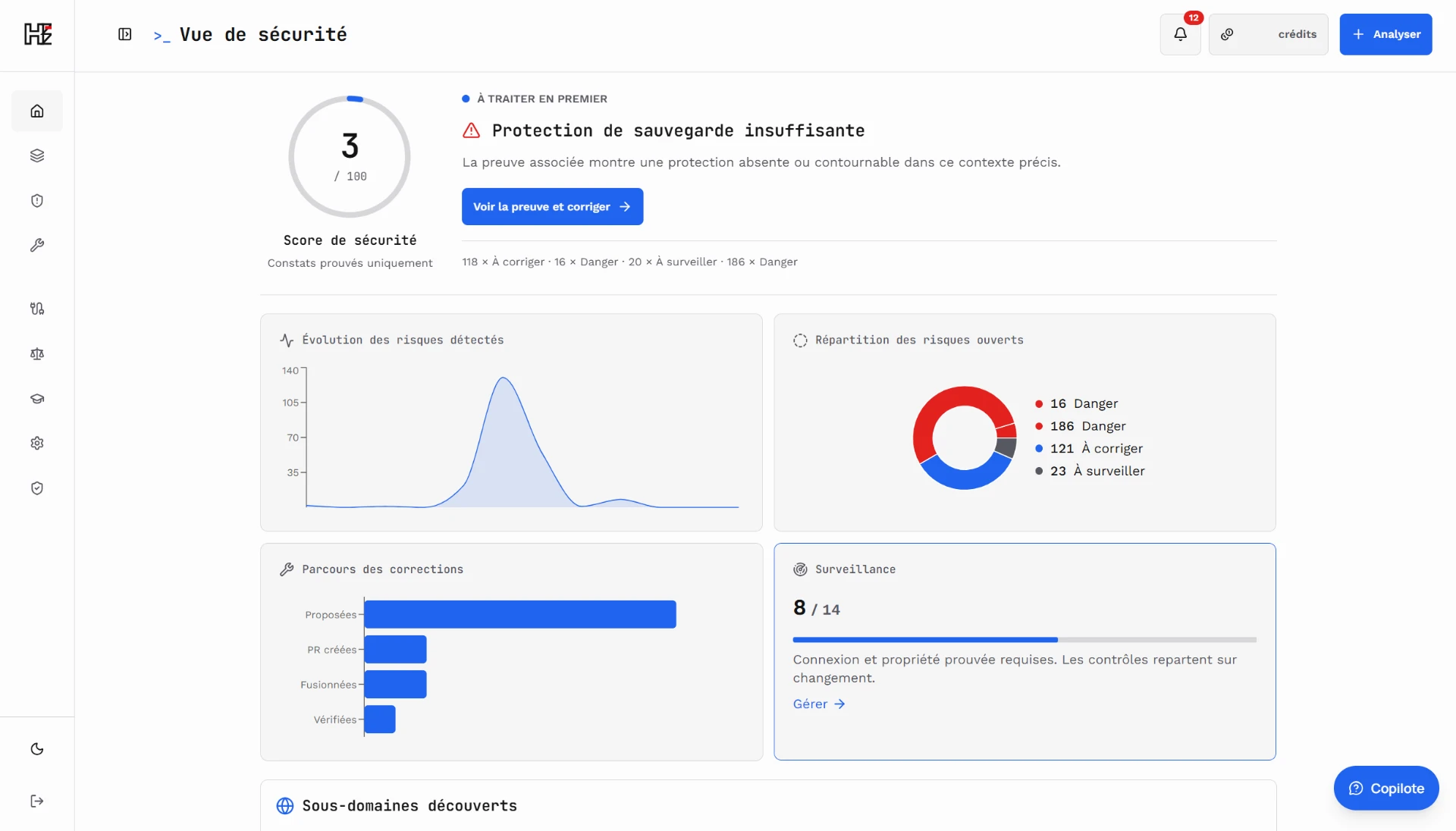This screenshot has height=831, width=1456.
Task: Collapse the sidebar panel toggle icon
Action: [125, 34]
